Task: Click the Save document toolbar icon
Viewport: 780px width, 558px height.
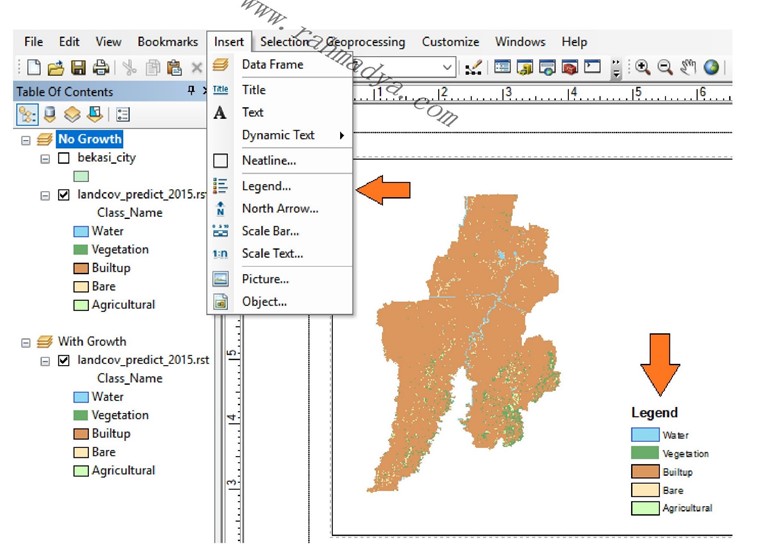Action: pos(78,68)
